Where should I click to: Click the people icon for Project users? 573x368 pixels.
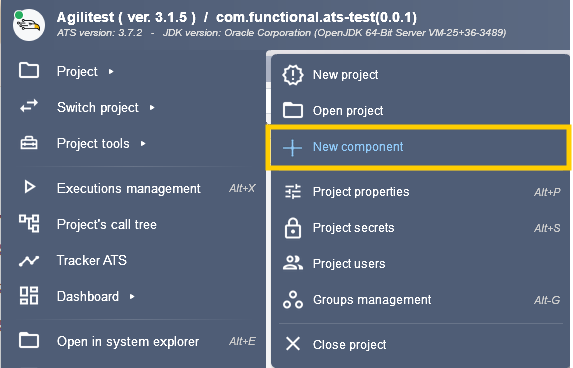(293, 263)
